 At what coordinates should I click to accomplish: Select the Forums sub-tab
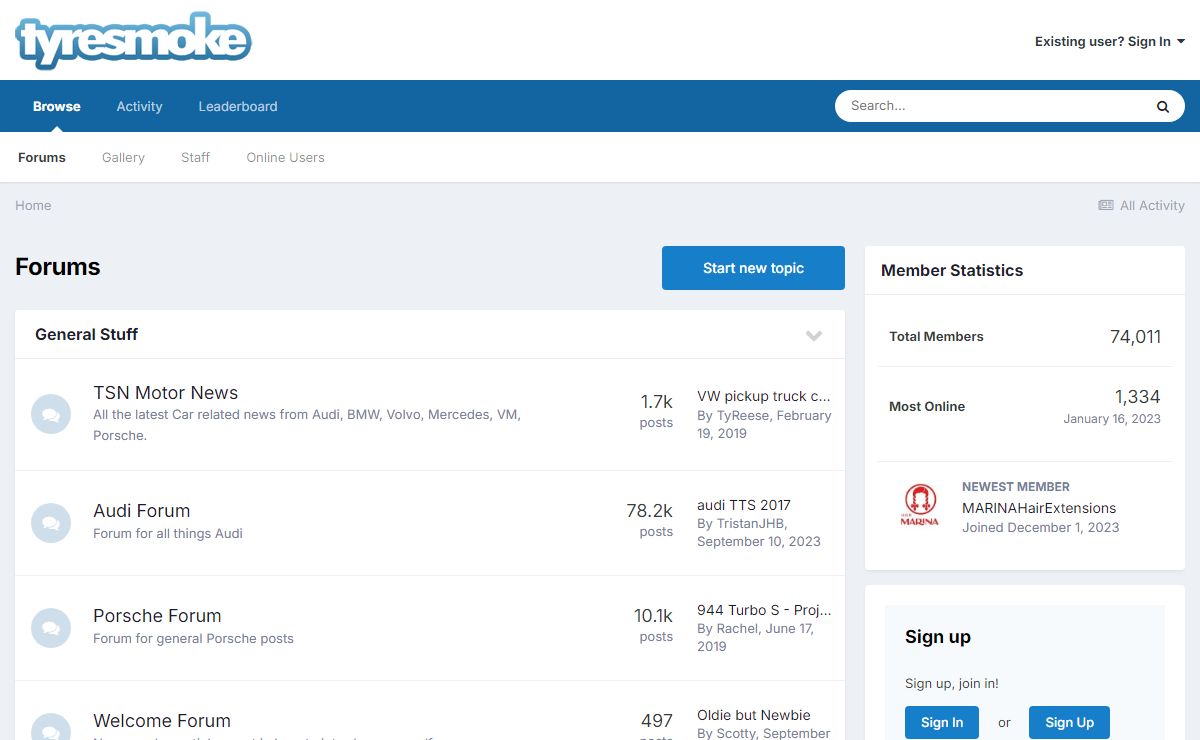[42, 157]
